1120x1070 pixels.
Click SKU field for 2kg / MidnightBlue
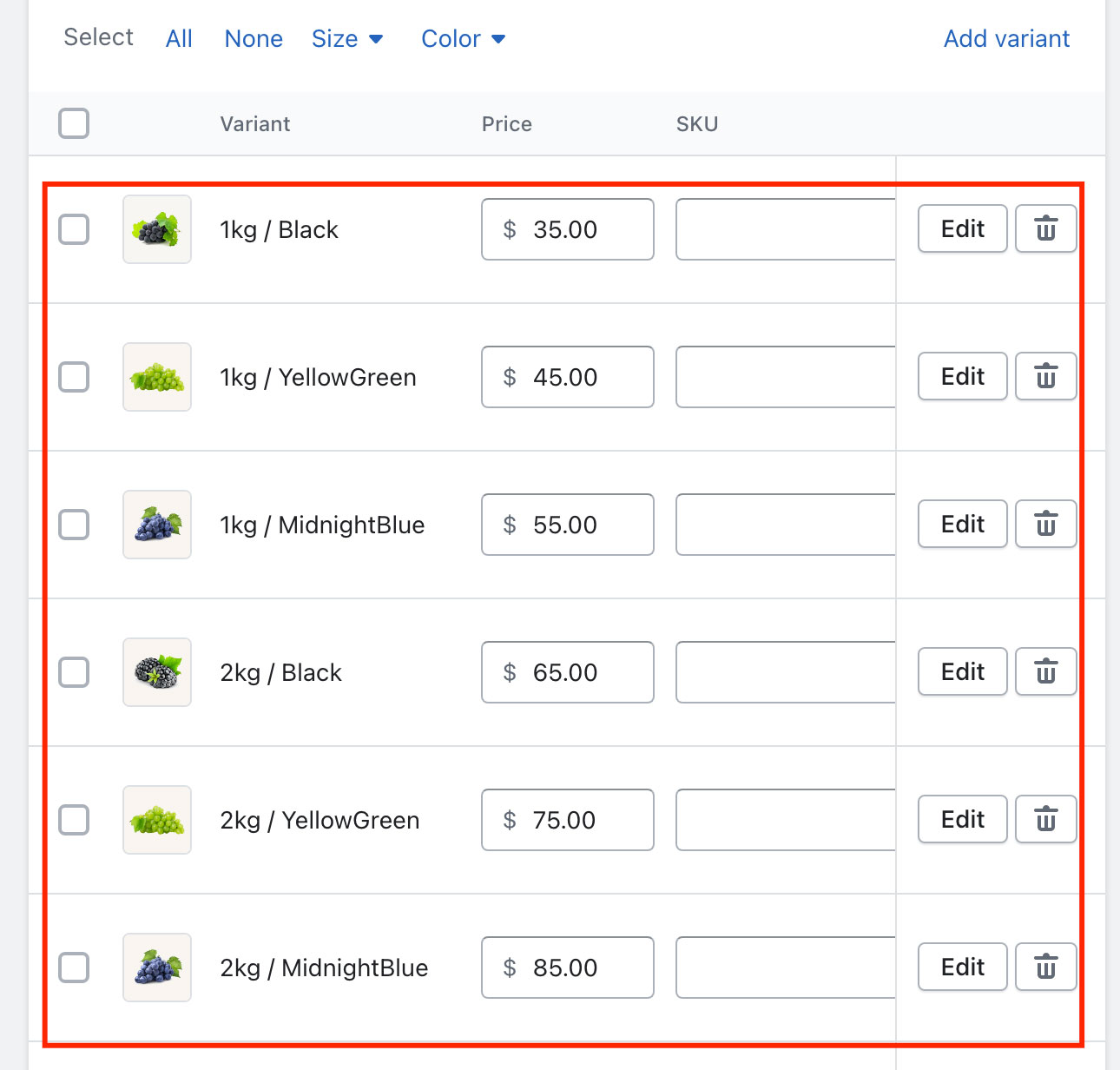pyautogui.click(x=785, y=968)
